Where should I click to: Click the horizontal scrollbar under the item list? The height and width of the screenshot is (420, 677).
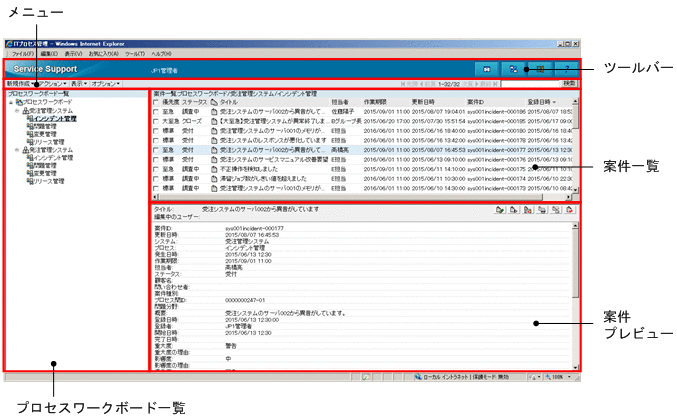[362, 197]
